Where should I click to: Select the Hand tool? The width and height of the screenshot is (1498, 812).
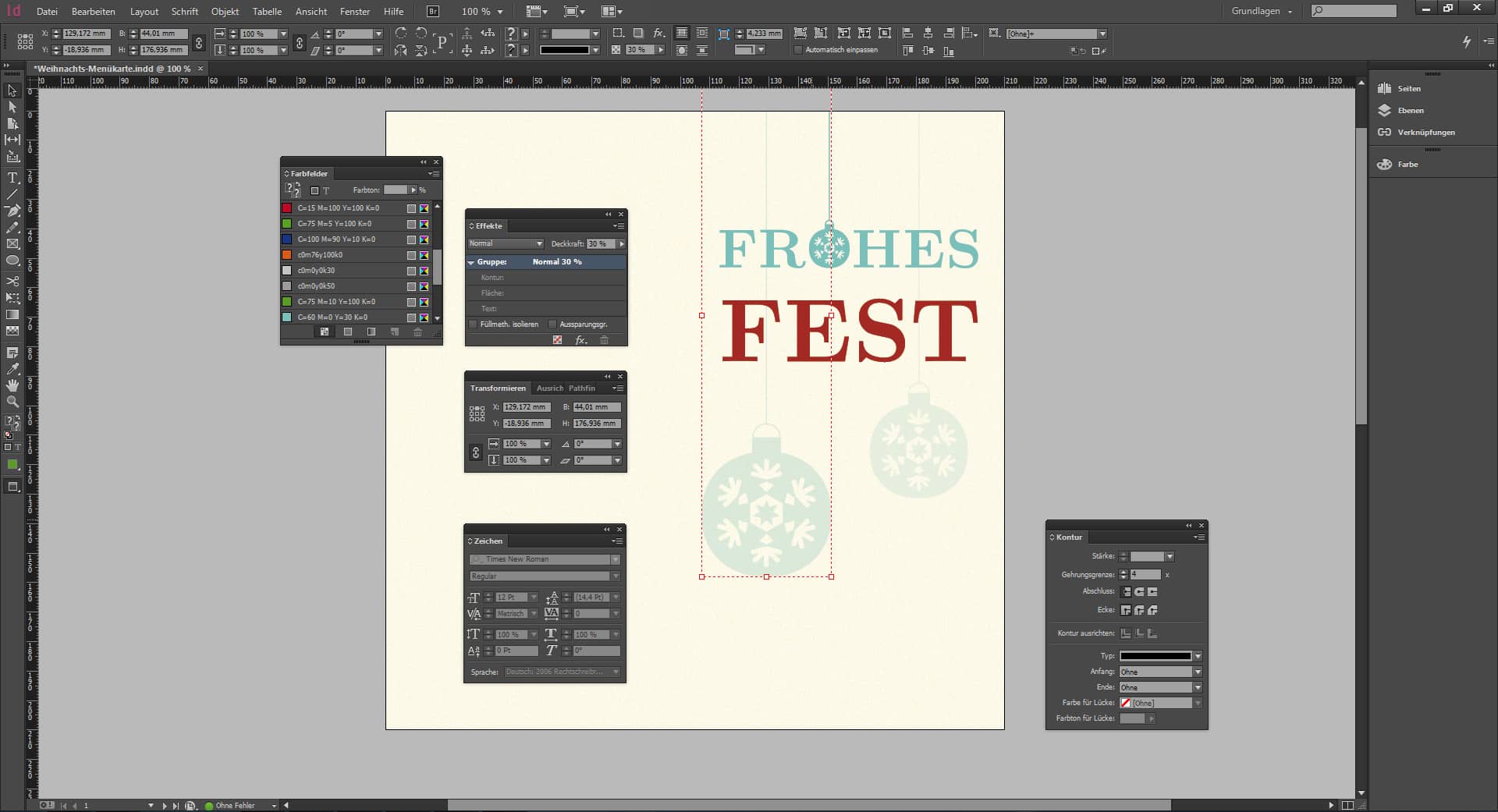pyautogui.click(x=12, y=385)
